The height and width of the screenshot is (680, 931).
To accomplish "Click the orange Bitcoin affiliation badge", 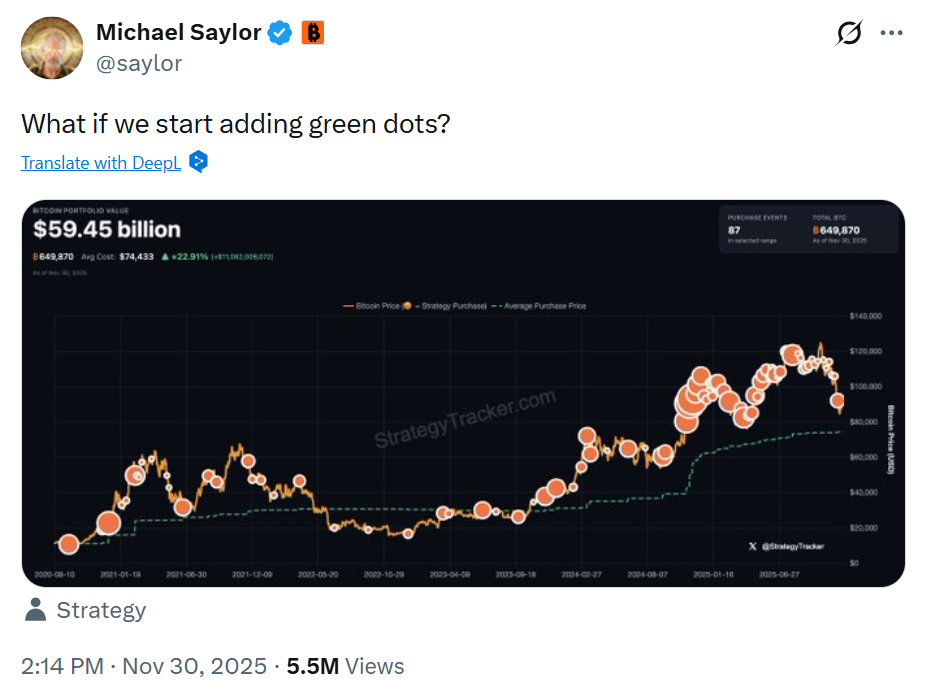I will pos(313,33).
